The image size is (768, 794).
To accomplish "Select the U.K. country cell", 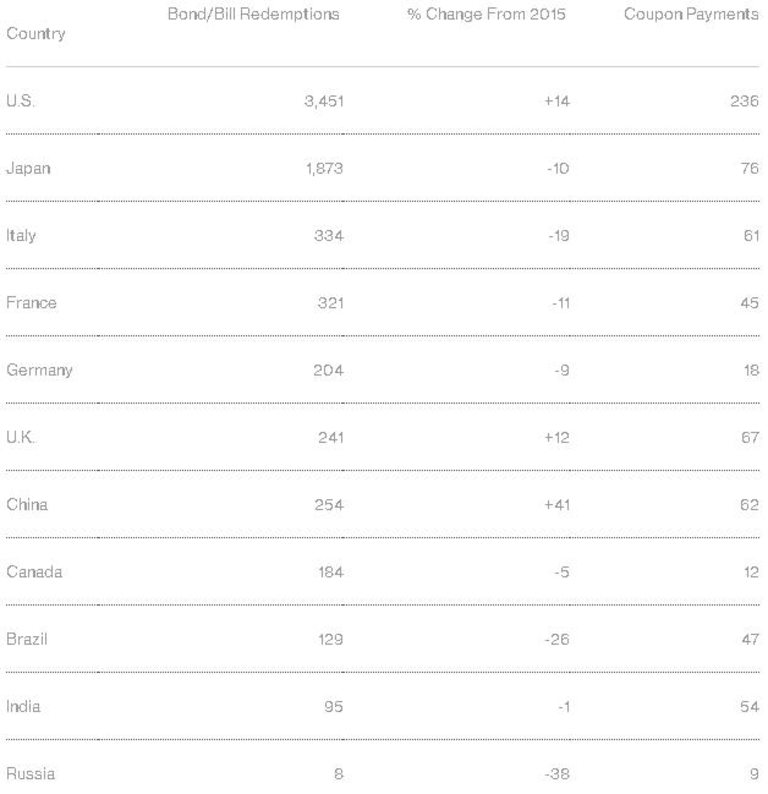I will coord(21,438).
